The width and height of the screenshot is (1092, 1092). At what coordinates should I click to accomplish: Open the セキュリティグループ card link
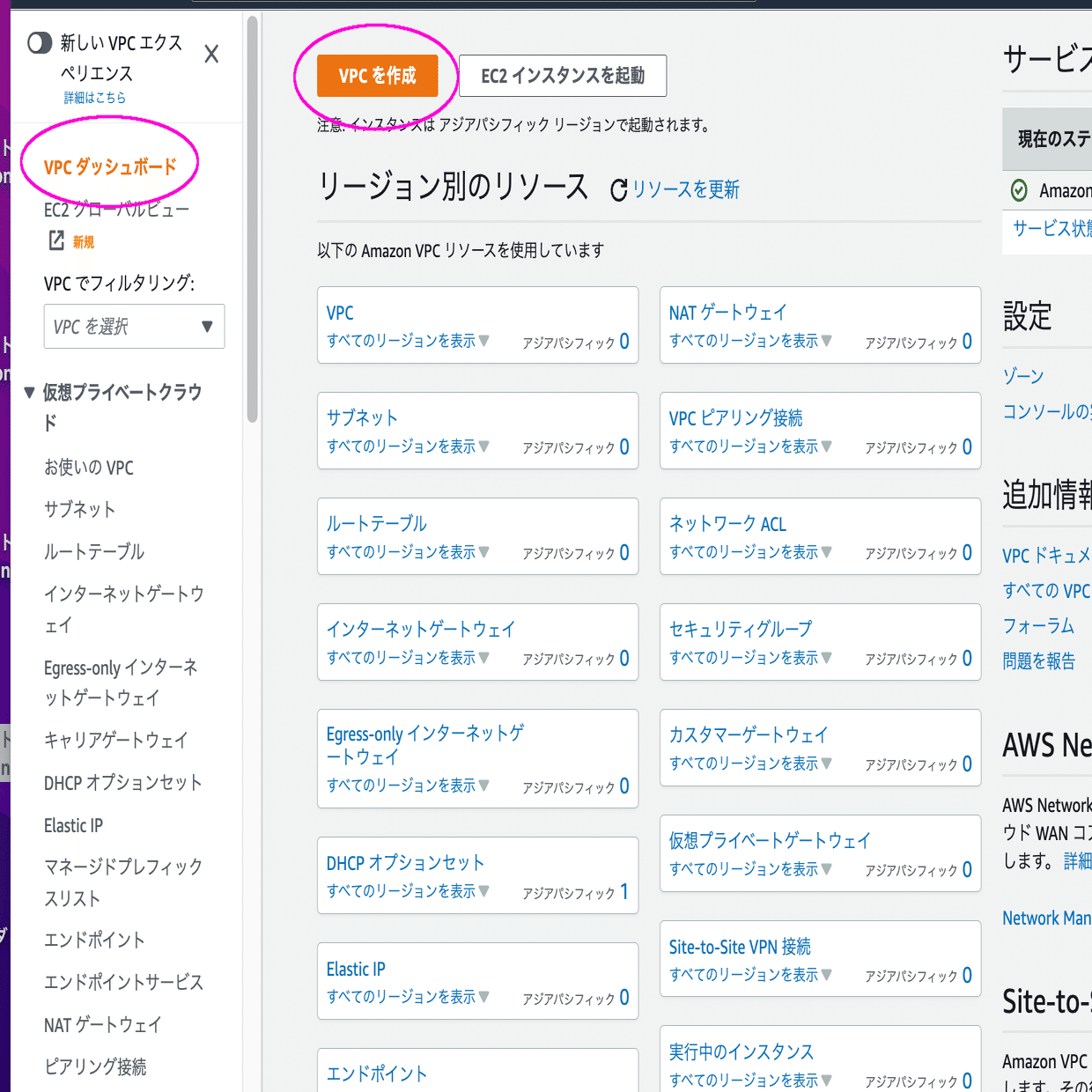tap(741, 629)
